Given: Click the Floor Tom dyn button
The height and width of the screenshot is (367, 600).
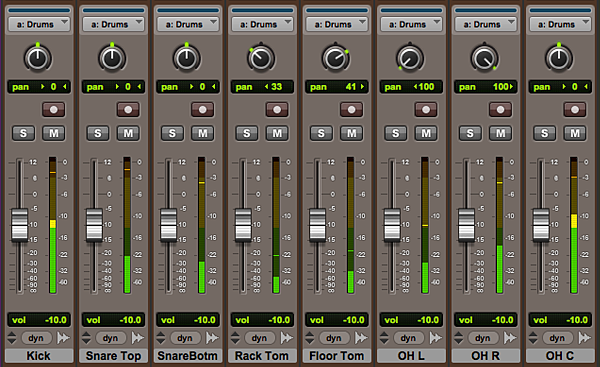Looking at the screenshot, I should coord(333,338).
